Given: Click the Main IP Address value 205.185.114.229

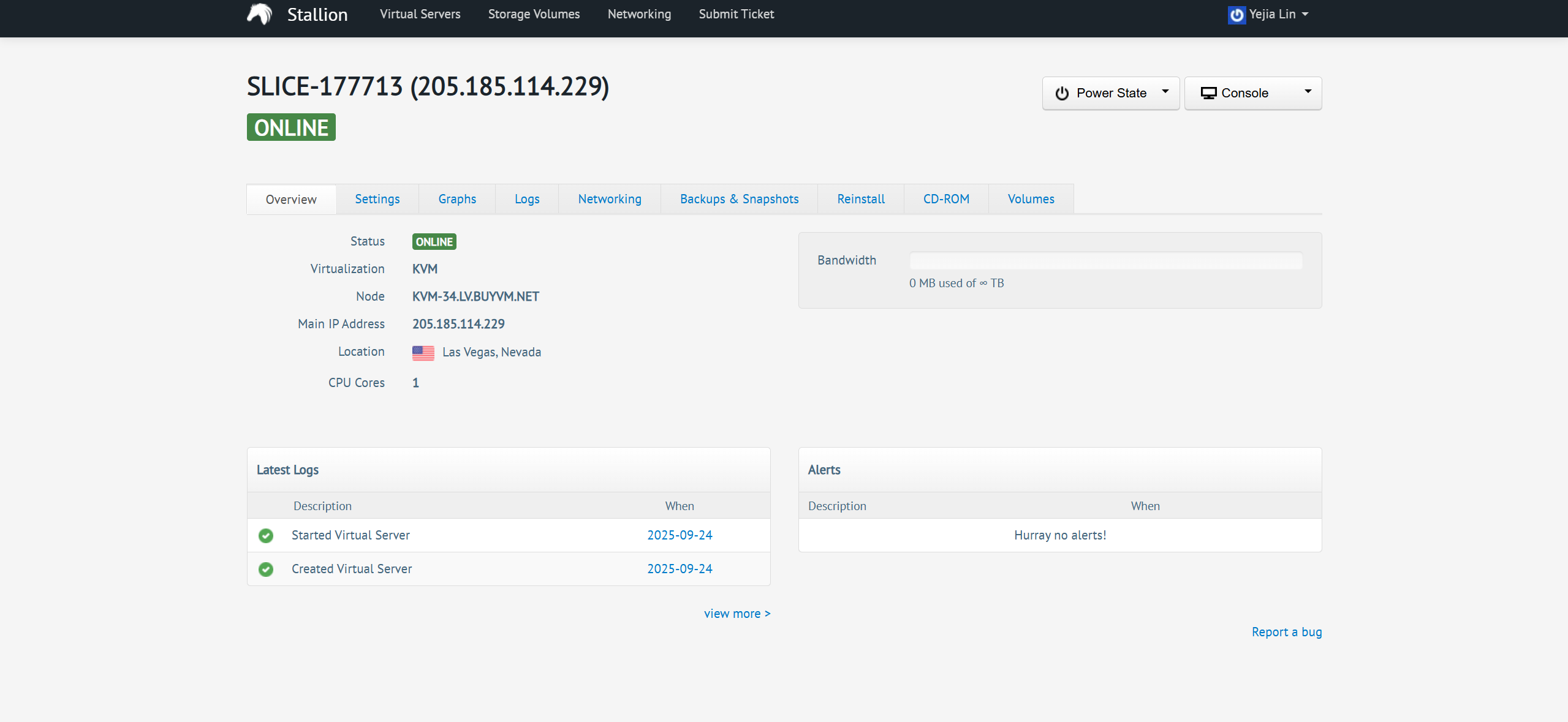Looking at the screenshot, I should coord(458,325).
